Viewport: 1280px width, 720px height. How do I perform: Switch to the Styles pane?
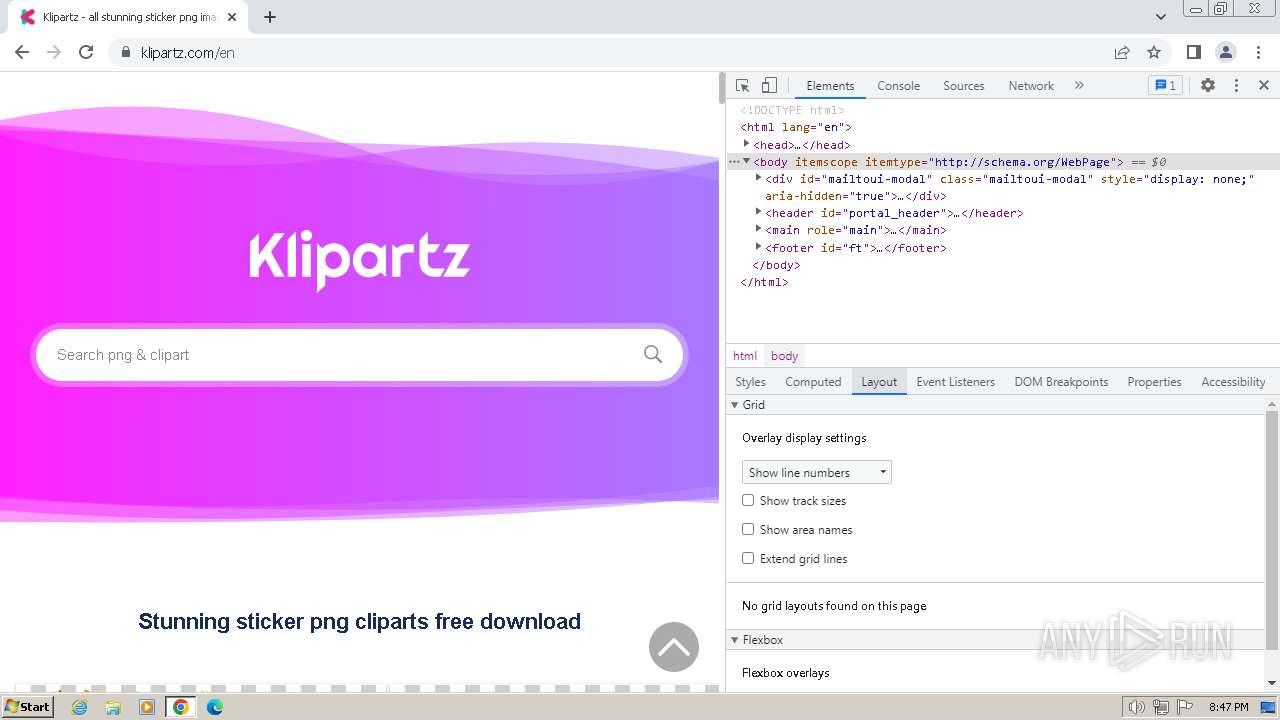tap(750, 382)
